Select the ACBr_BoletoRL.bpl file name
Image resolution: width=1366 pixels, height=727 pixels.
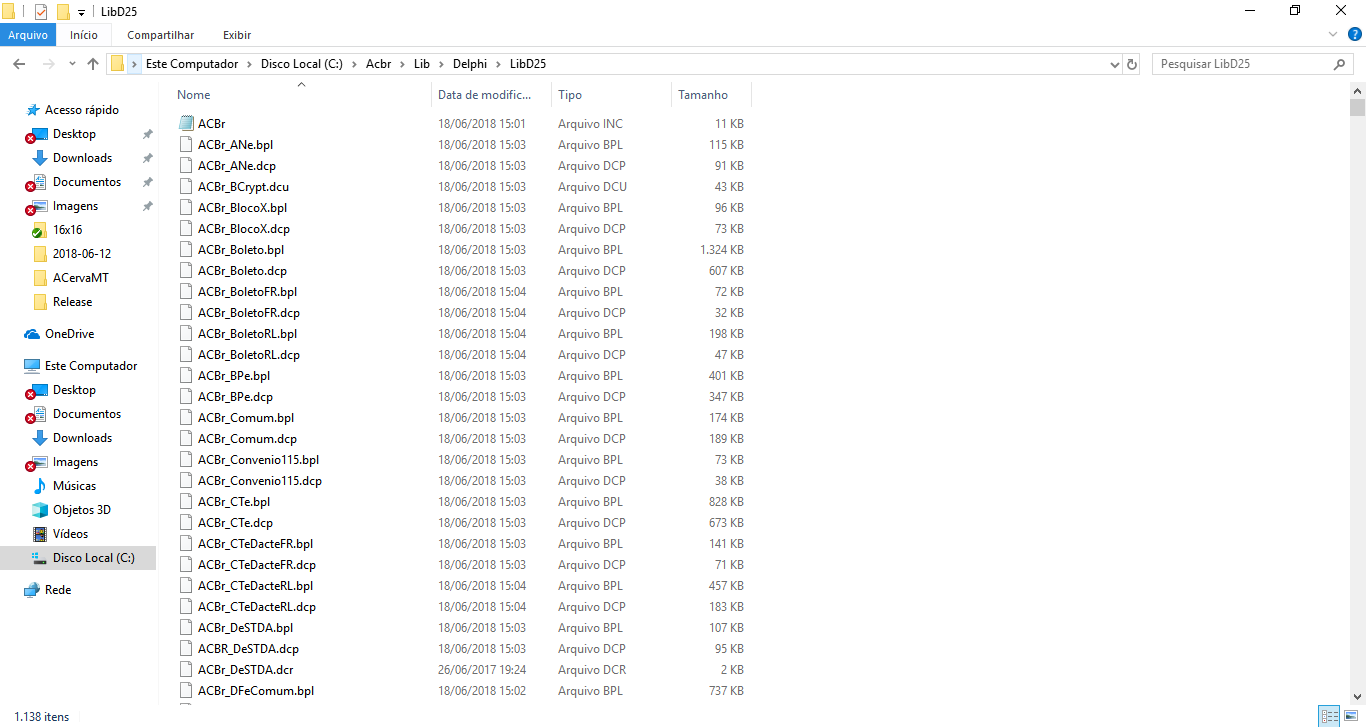pyautogui.click(x=248, y=334)
